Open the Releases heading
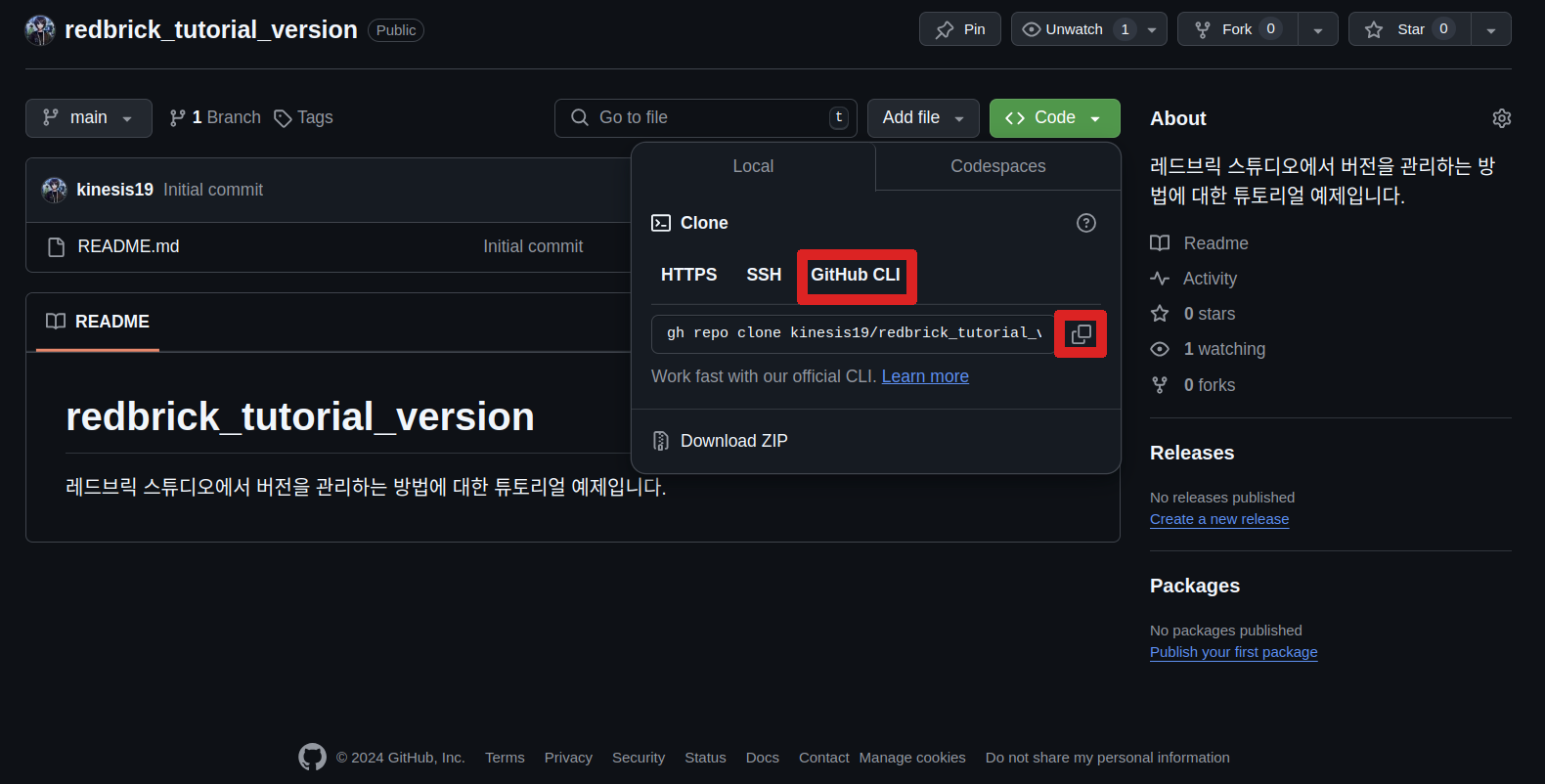Viewport: 1545px width, 784px height. pyautogui.click(x=1192, y=453)
